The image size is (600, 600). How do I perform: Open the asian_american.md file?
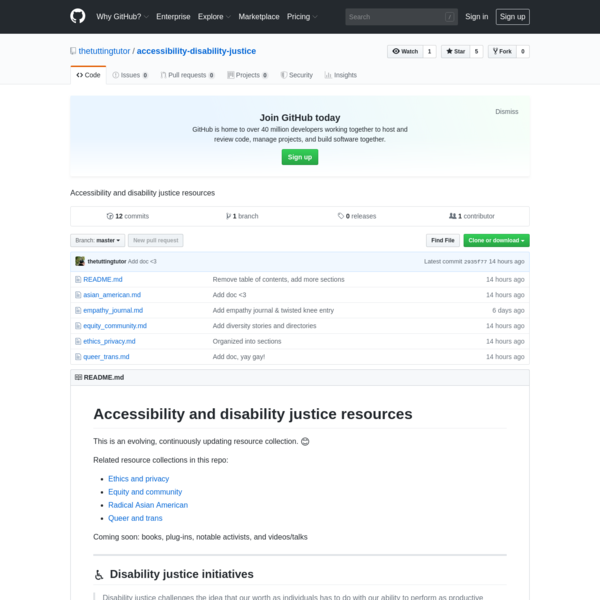pyautogui.click(x=112, y=295)
